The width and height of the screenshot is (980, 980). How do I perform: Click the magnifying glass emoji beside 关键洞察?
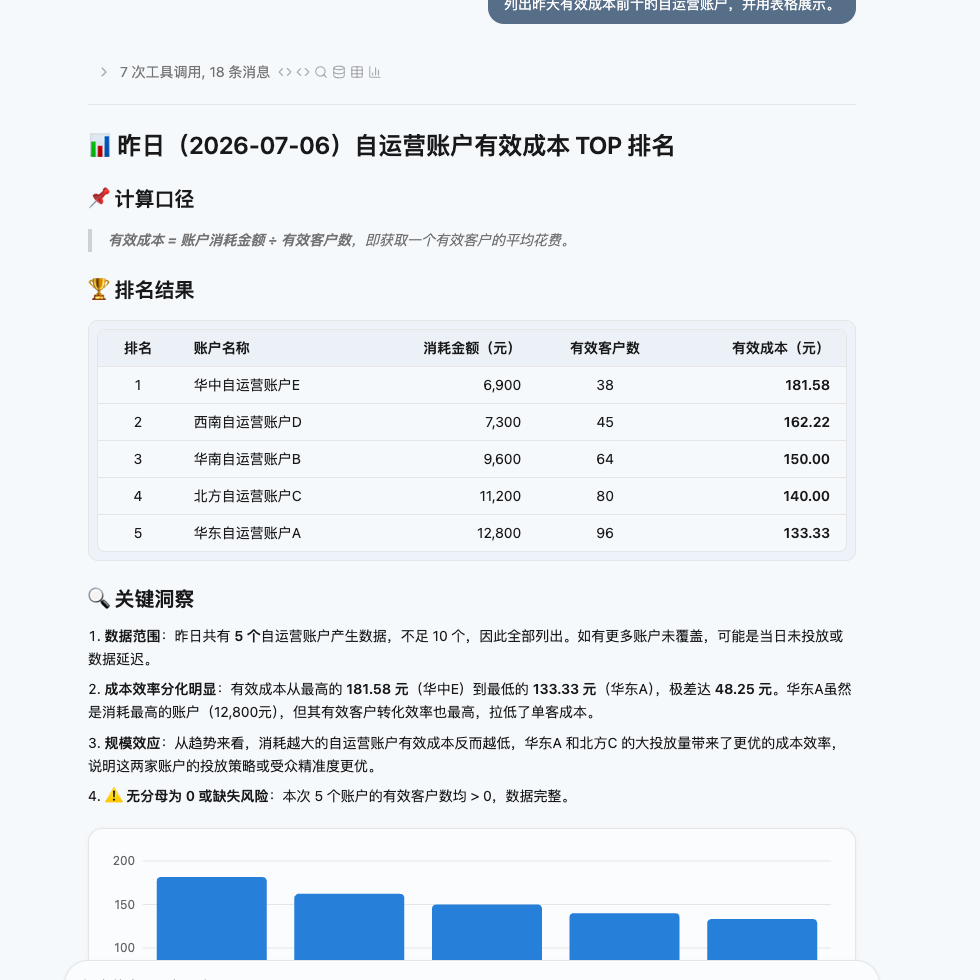pos(99,598)
